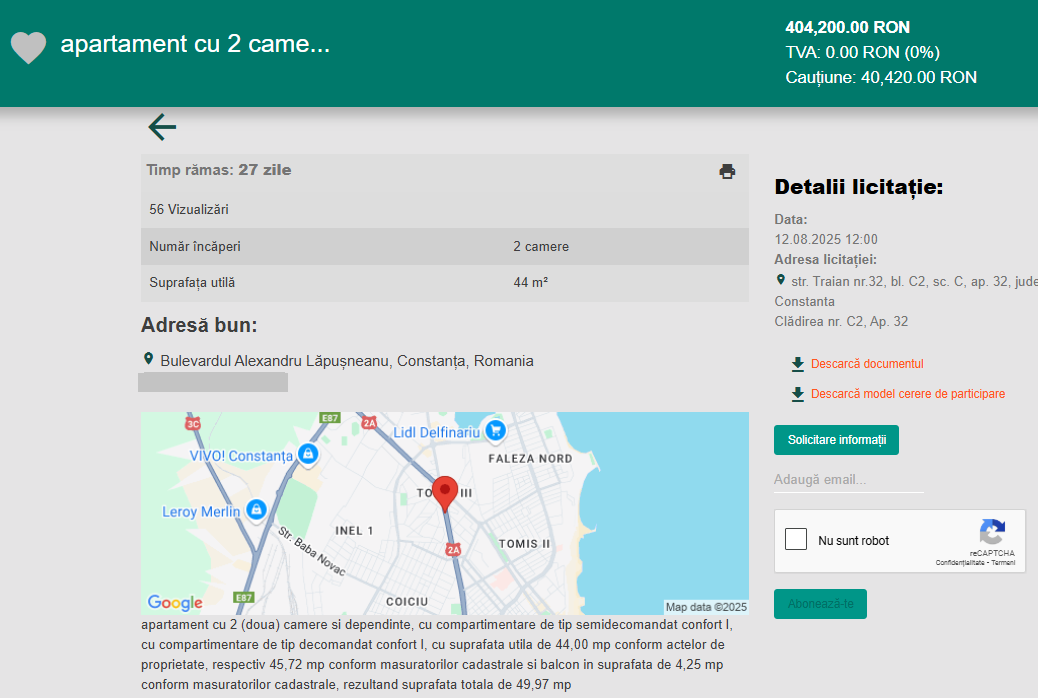Click the 56 Vizualizări text
The image size is (1038, 698).
[x=189, y=209]
